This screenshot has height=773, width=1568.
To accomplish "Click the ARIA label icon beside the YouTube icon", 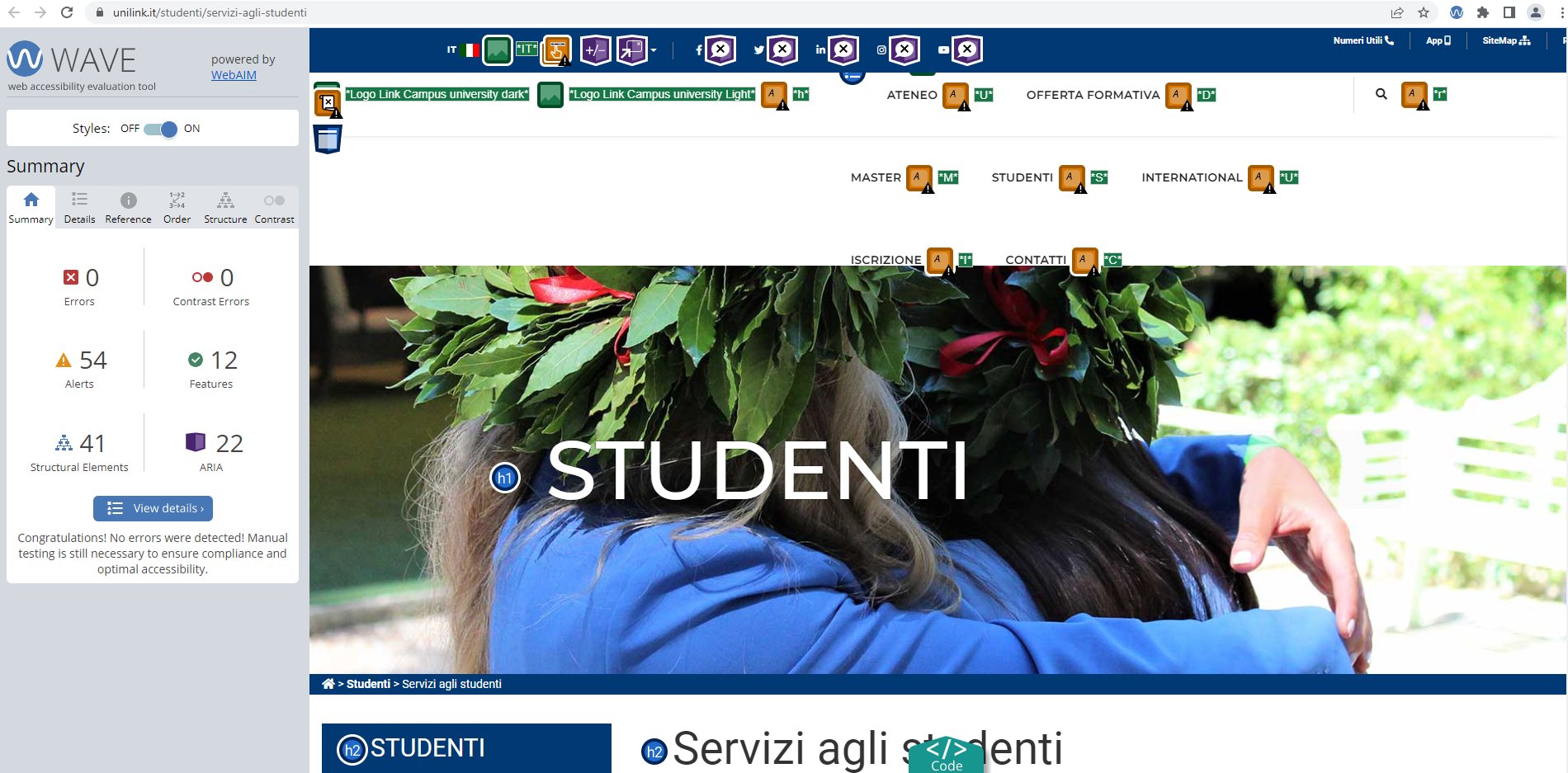I will tap(967, 49).
